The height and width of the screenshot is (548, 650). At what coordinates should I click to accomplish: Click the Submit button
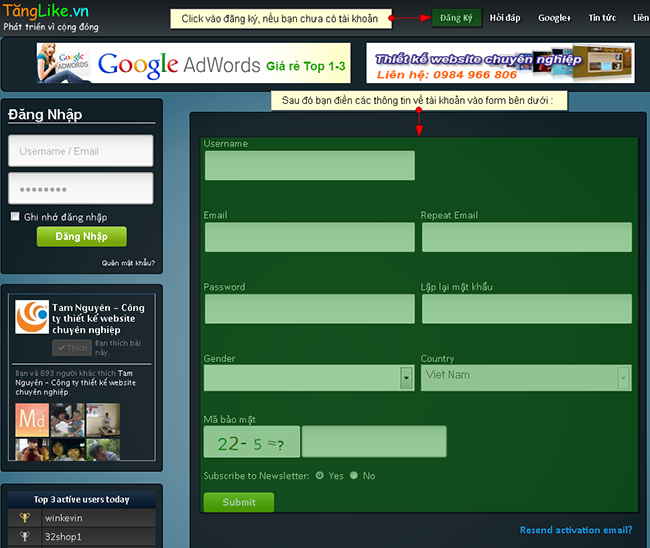[x=239, y=502]
